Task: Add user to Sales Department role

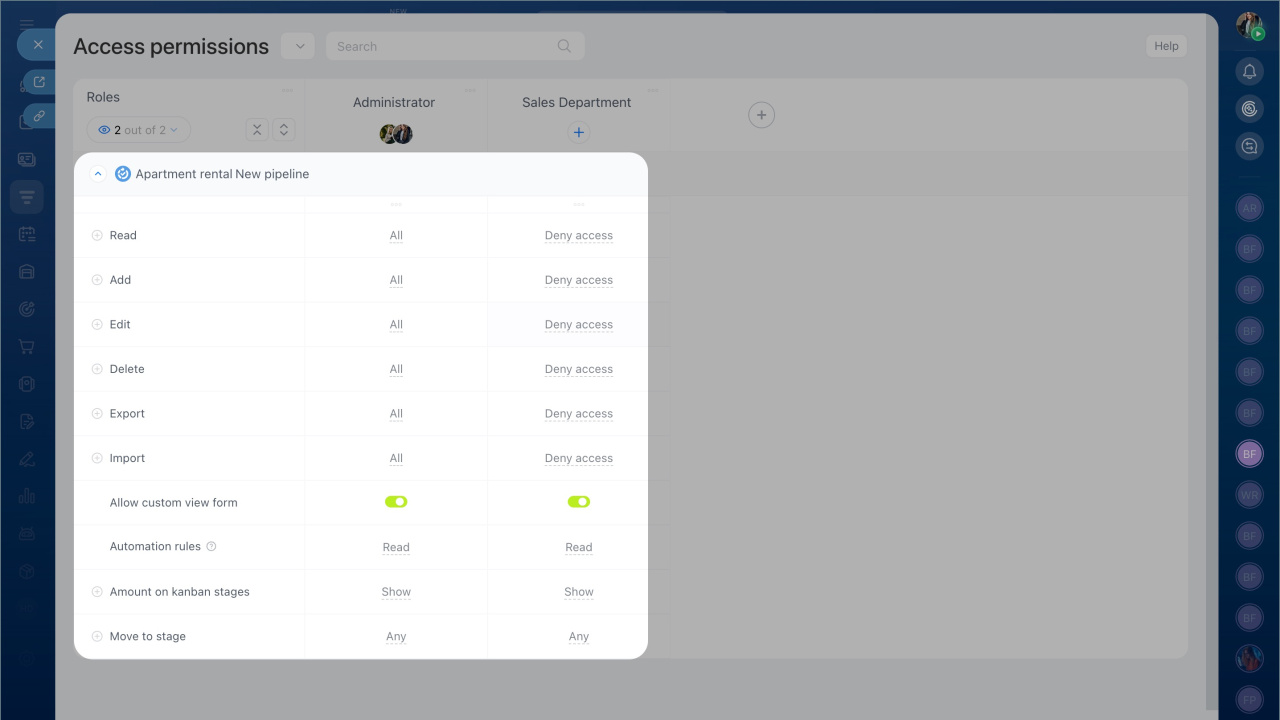Action: click(578, 132)
